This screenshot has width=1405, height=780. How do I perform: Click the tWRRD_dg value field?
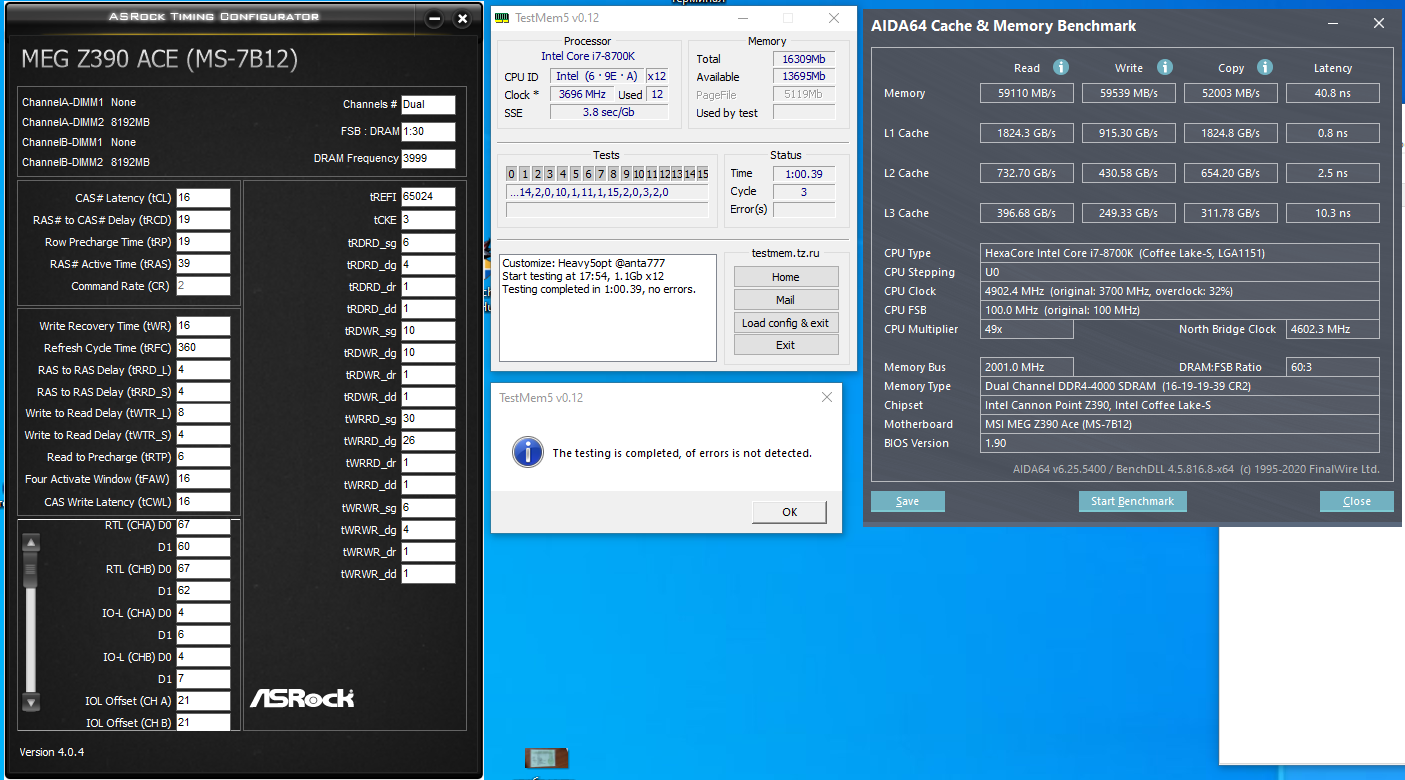(x=428, y=441)
